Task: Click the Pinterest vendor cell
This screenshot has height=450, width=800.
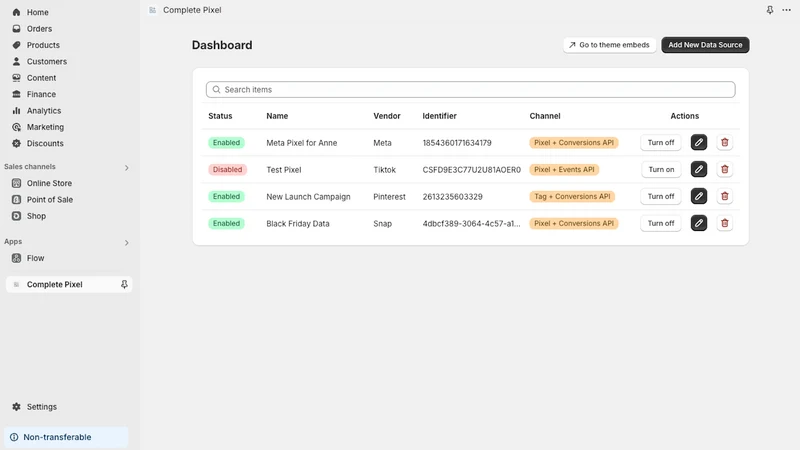Action: [x=389, y=196]
